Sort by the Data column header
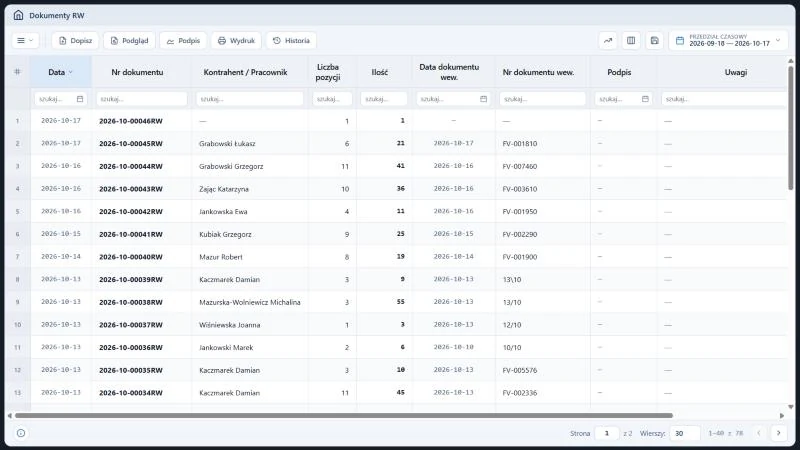The height and width of the screenshot is (450, 800). pyautogui.click(x=61, y=72)
